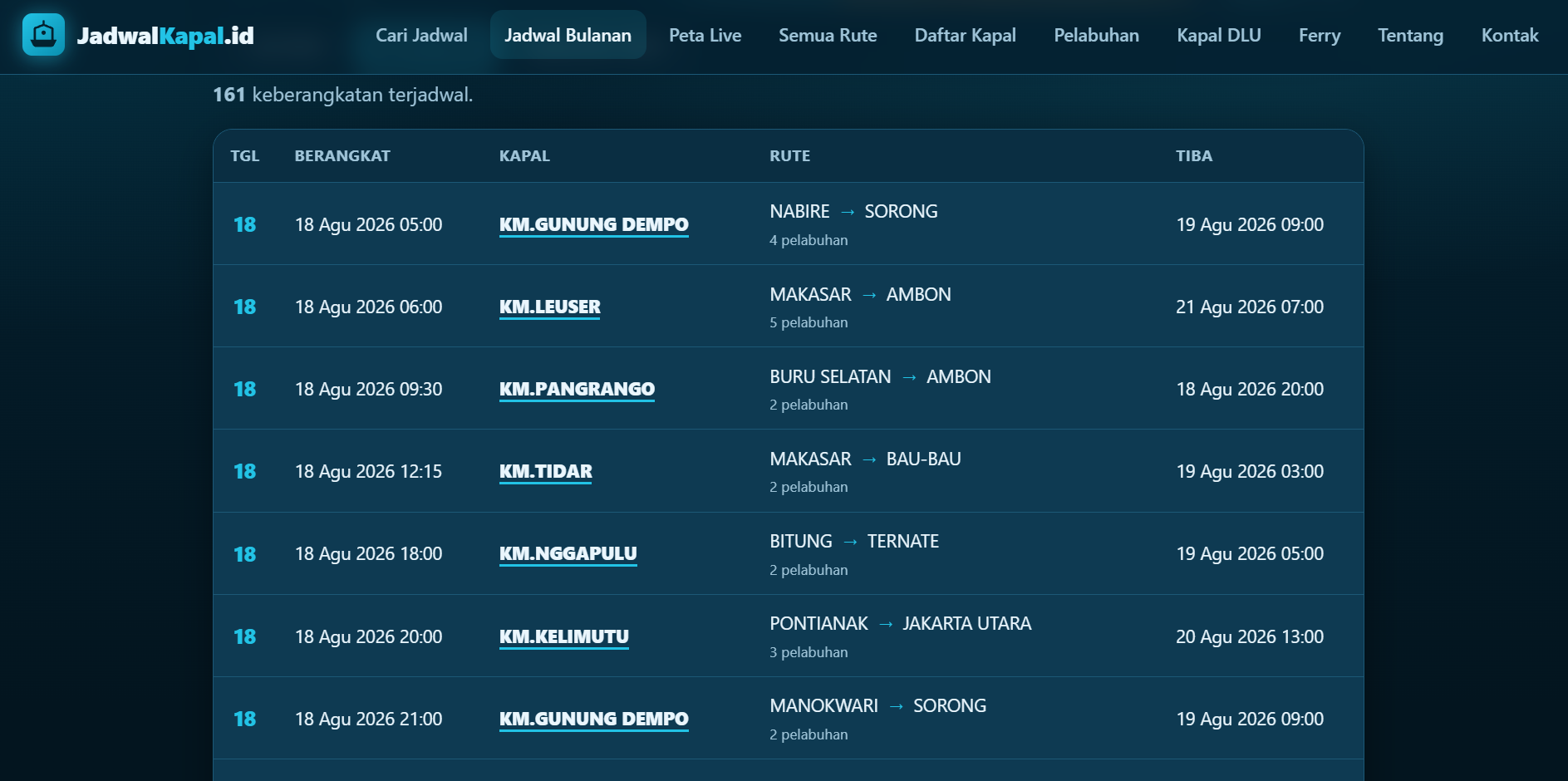Click the TGL column header
The height and width of the screenshot is (781, 1568).
pos(245,156)
